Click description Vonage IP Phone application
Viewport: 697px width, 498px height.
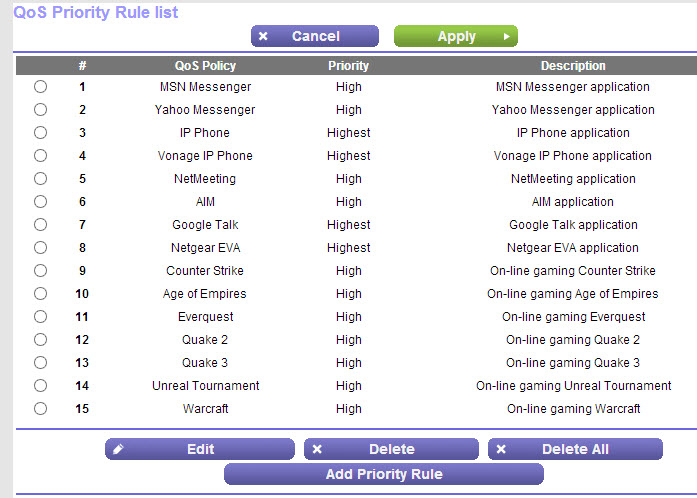(573, 156)
